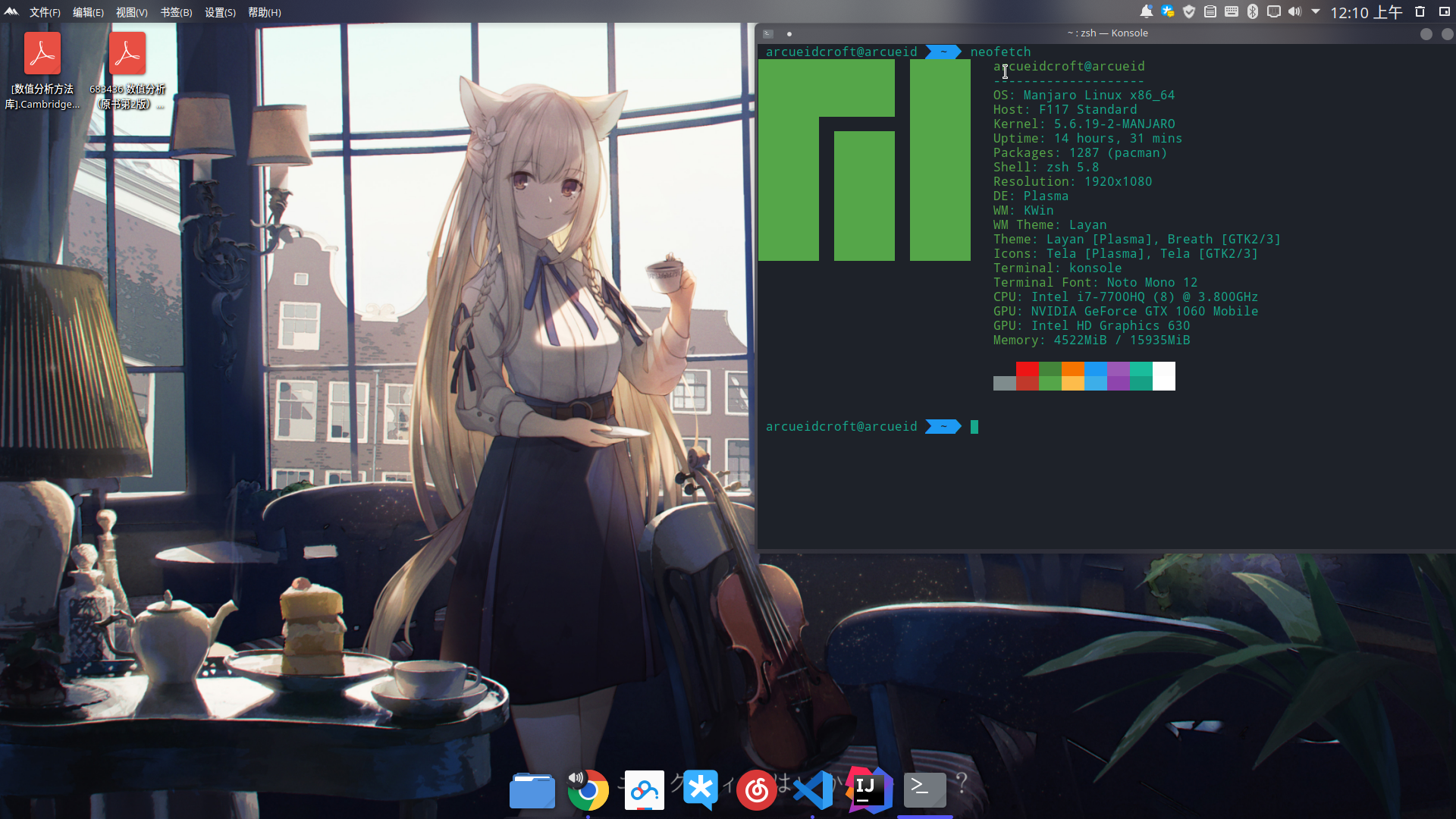The image size is (1456, 819).
Task: Open the clipboard tray icon
Action: click(x=1210, y=11)
